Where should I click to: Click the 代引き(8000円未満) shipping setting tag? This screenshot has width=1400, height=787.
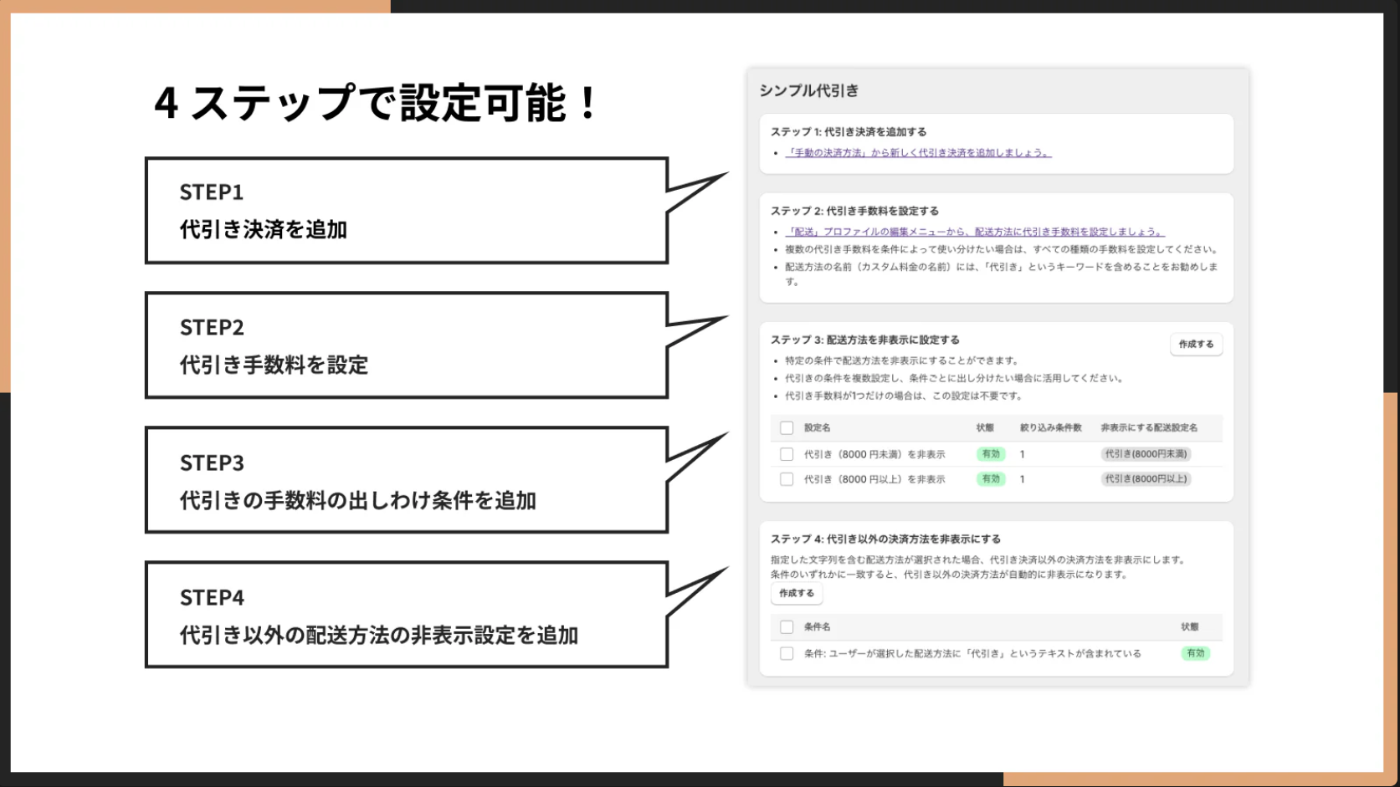[1146, 454]
